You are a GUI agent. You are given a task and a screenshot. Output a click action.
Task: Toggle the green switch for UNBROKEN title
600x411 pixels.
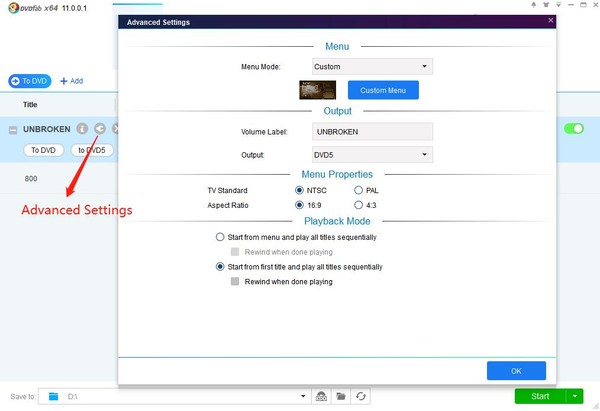tap(574, 129)
